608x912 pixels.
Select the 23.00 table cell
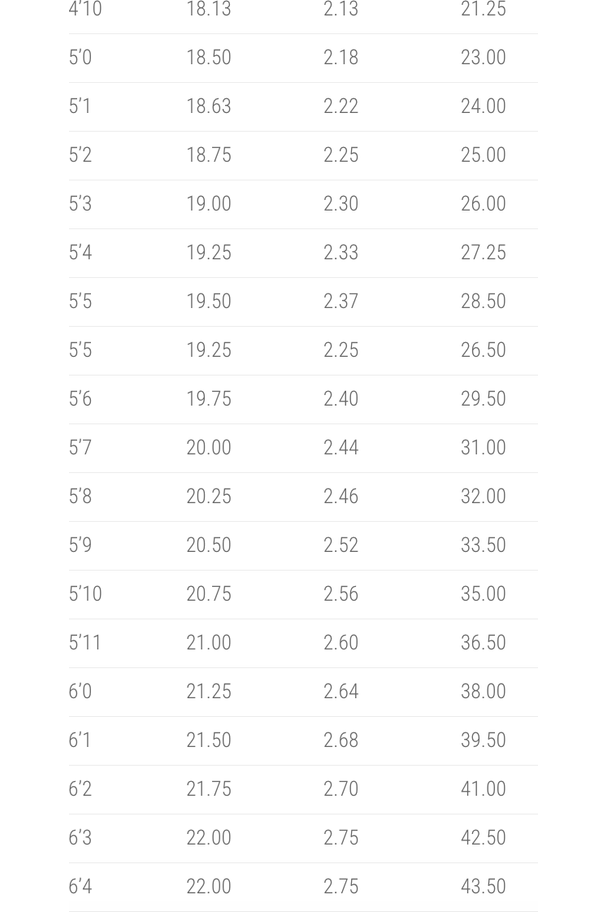pyautogui.click(x=483, y=58)
